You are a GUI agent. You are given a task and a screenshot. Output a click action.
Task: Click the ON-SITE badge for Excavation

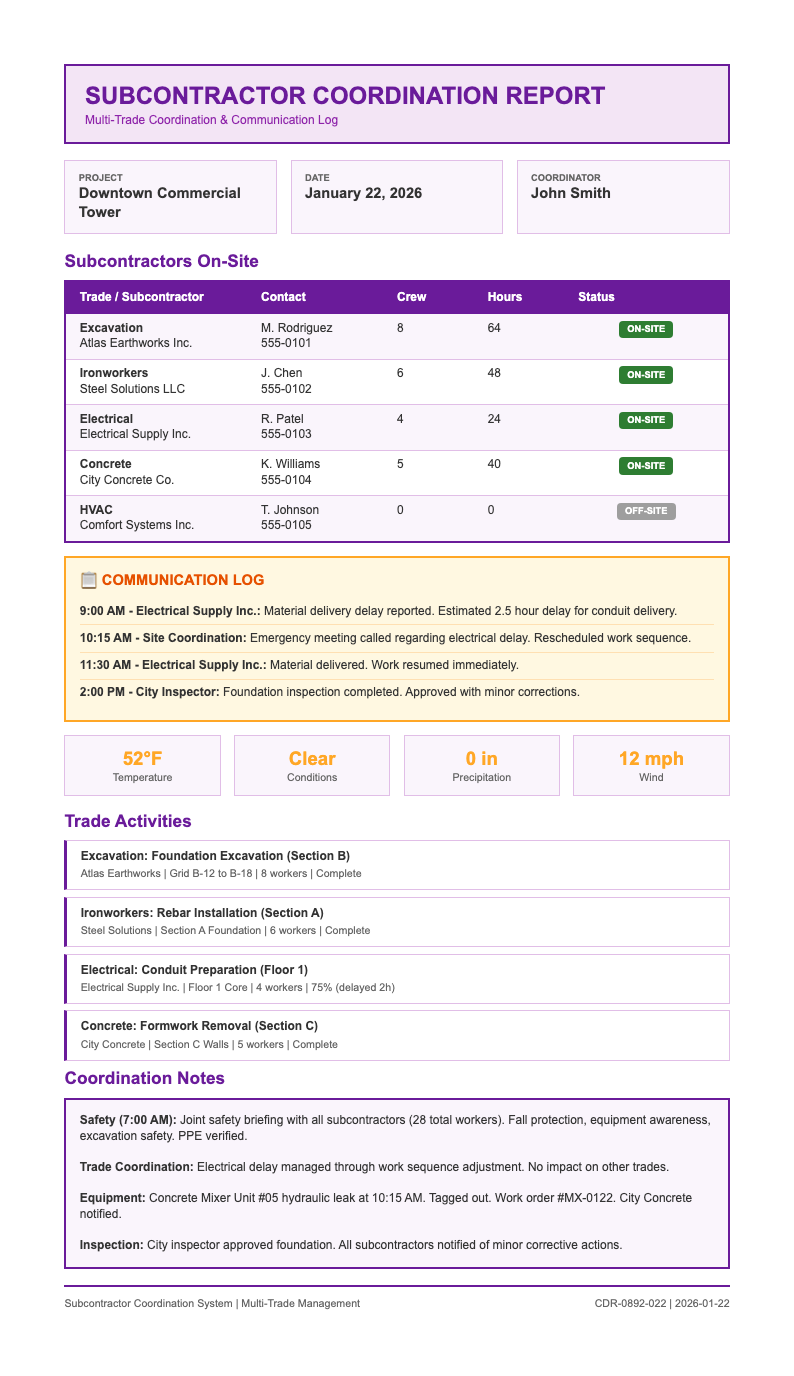[x=645, y=329]
